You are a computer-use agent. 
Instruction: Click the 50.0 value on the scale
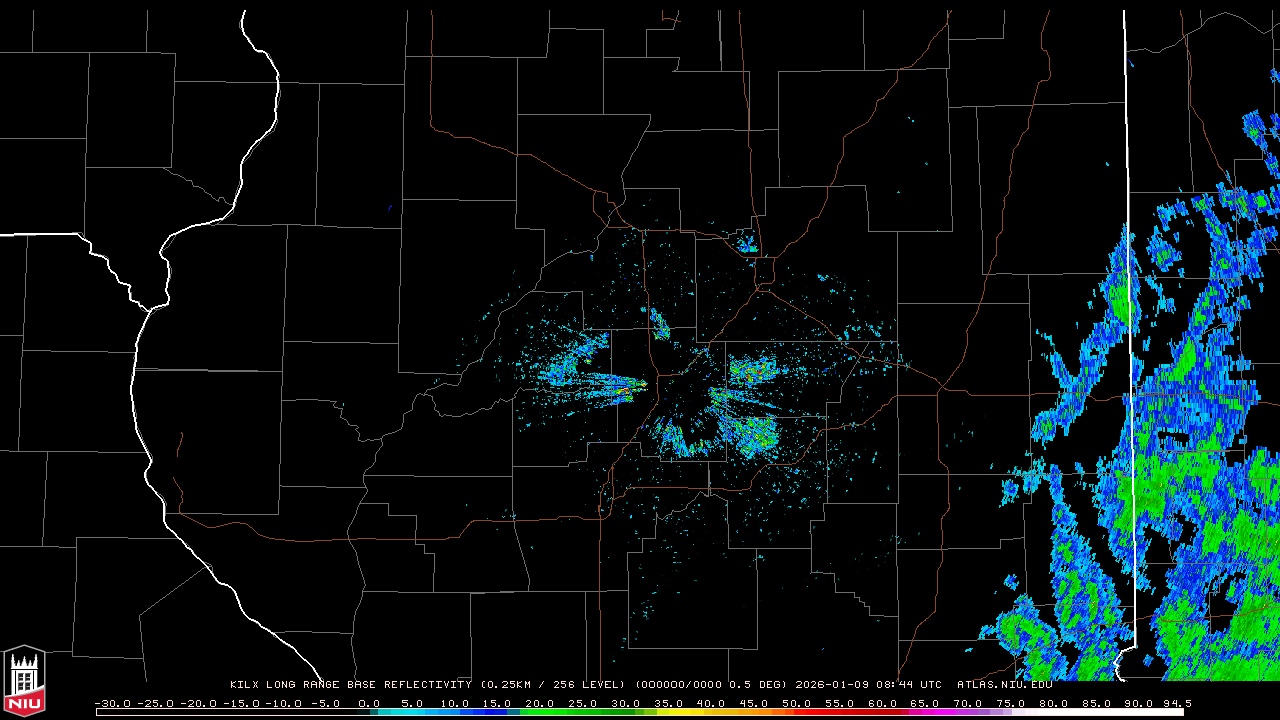click(797, 703)
